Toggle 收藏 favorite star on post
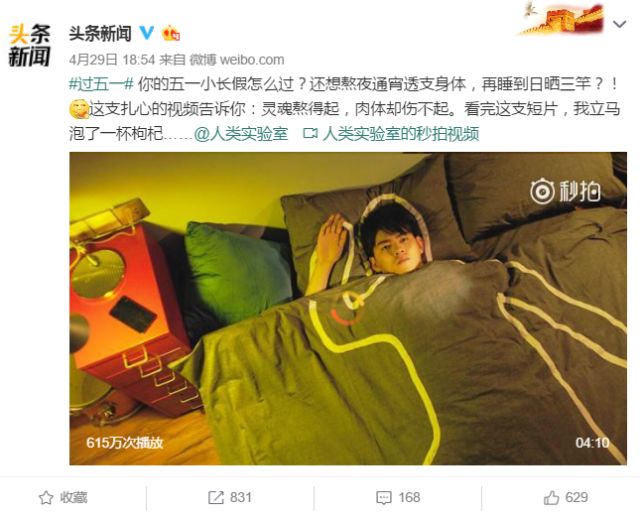This screenshot has width=640, height=518. 63,497
